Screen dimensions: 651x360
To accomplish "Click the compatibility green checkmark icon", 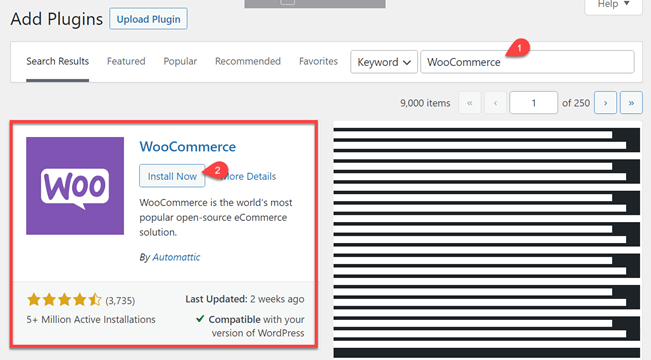I will coord(200,319).
